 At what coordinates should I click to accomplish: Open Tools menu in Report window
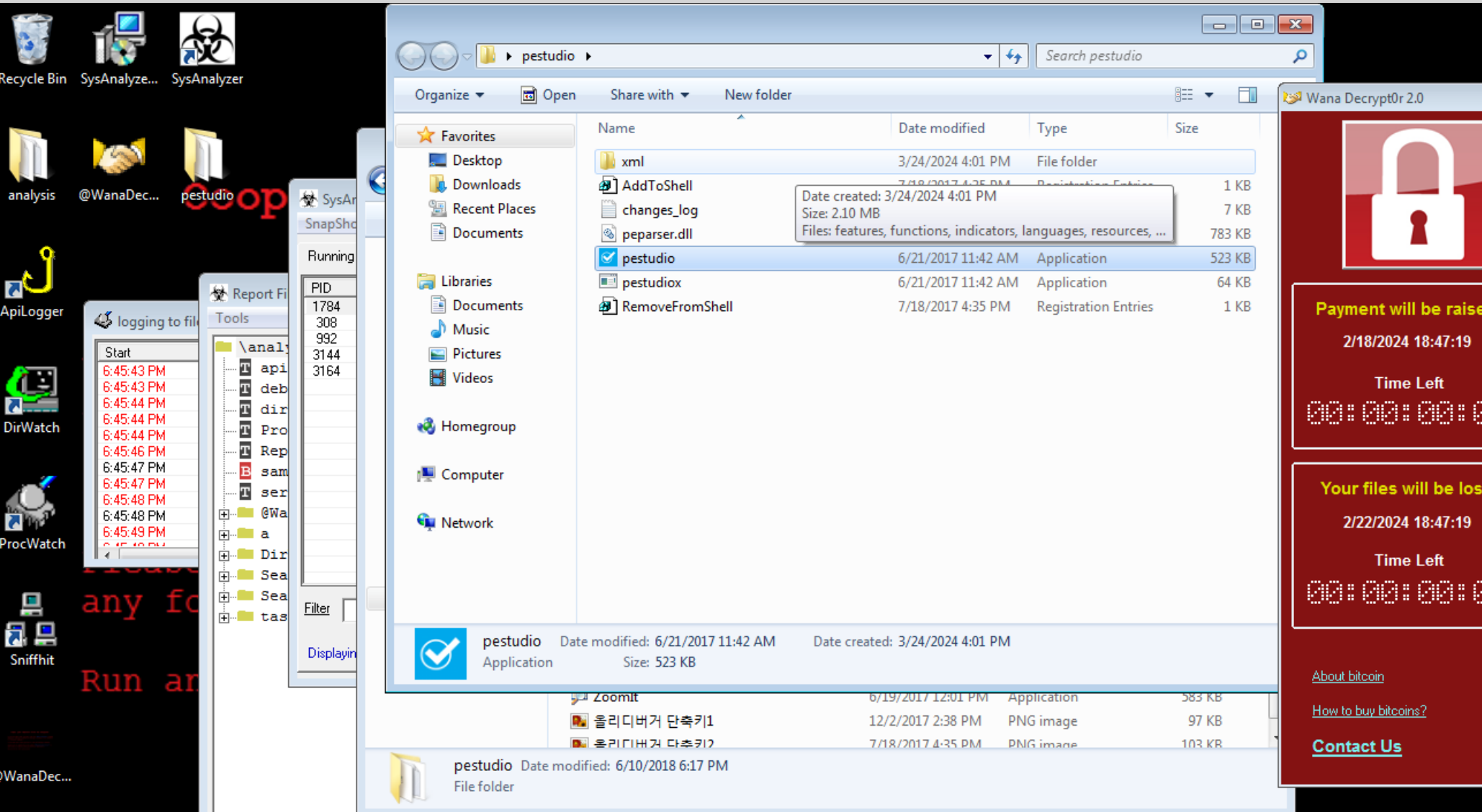pyautogui.click(x=232, y=318)
